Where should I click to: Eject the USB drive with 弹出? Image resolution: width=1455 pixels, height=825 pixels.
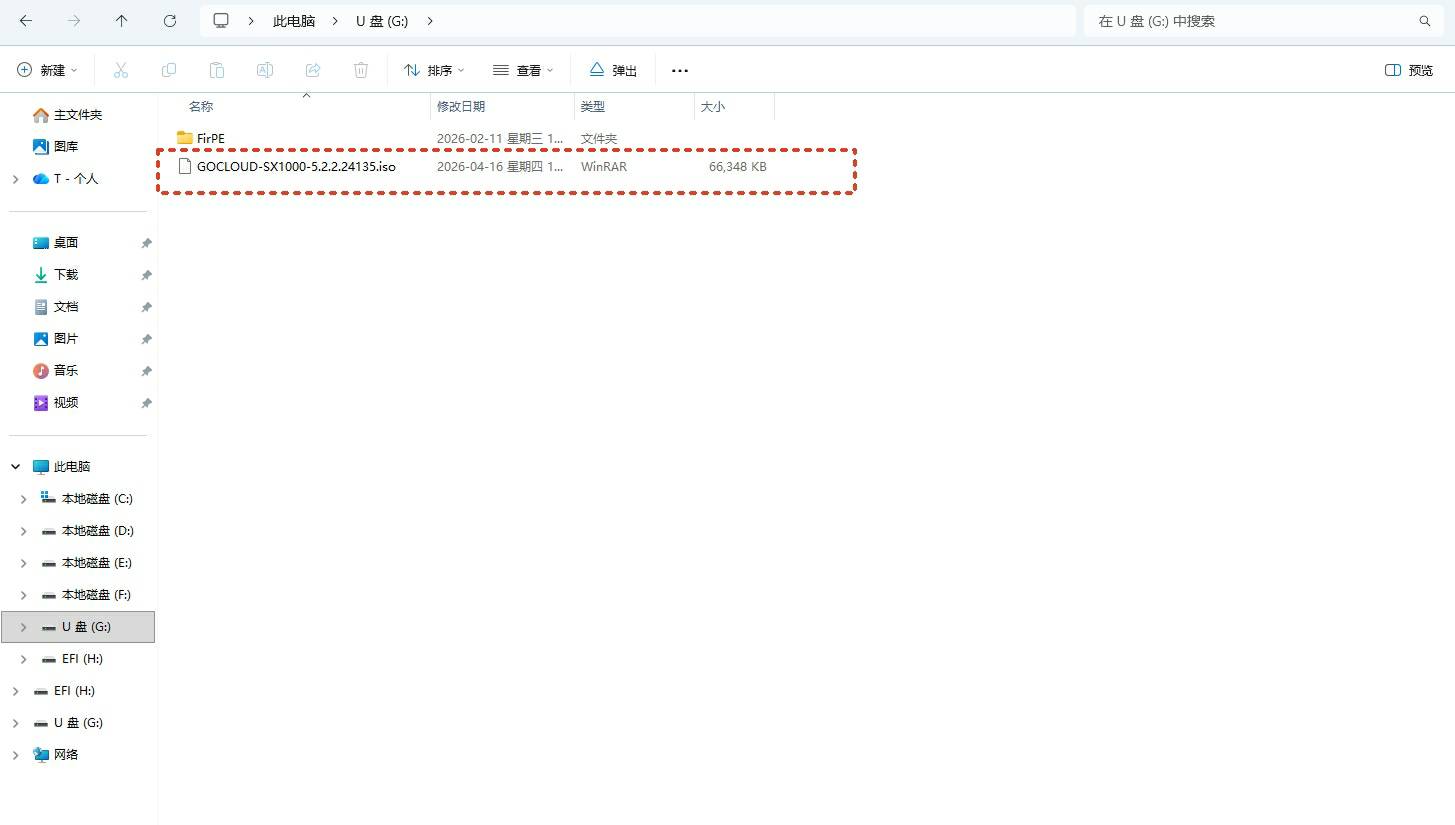[613, 70]
